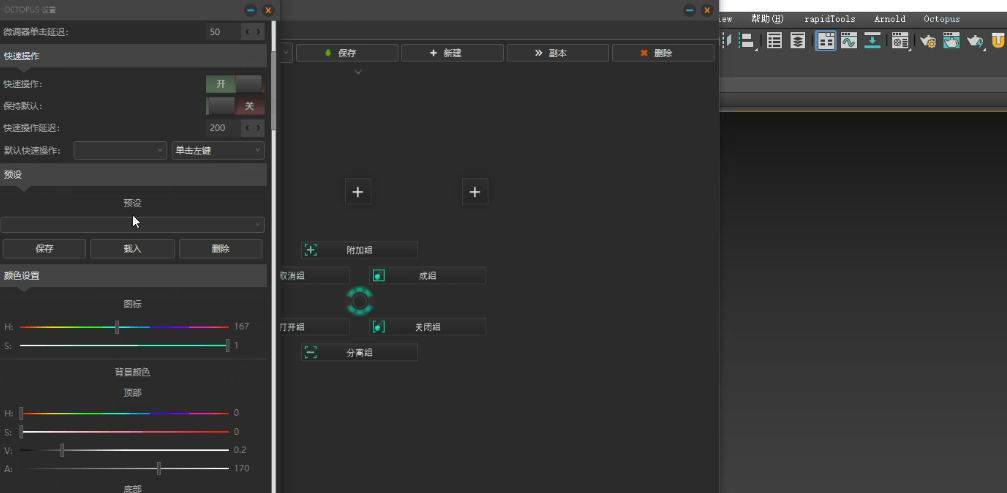This screenshot has height=493, width=1007.
Task: Toggle the highlighted Ribbon icon
Action: pyautogui.click(x=826, y=41)
